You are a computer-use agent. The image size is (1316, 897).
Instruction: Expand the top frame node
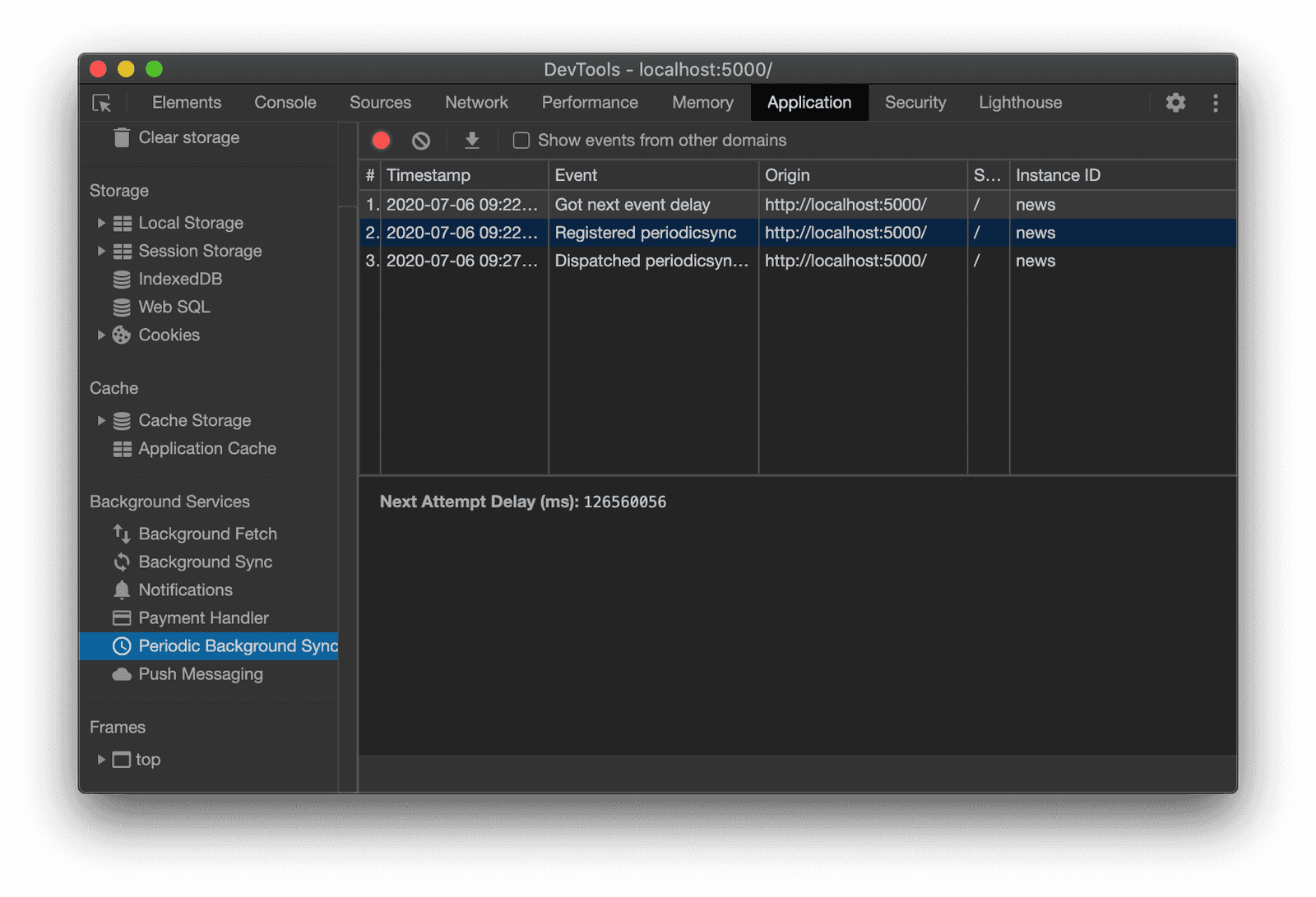pyautogui.click(x=101, y=760)
